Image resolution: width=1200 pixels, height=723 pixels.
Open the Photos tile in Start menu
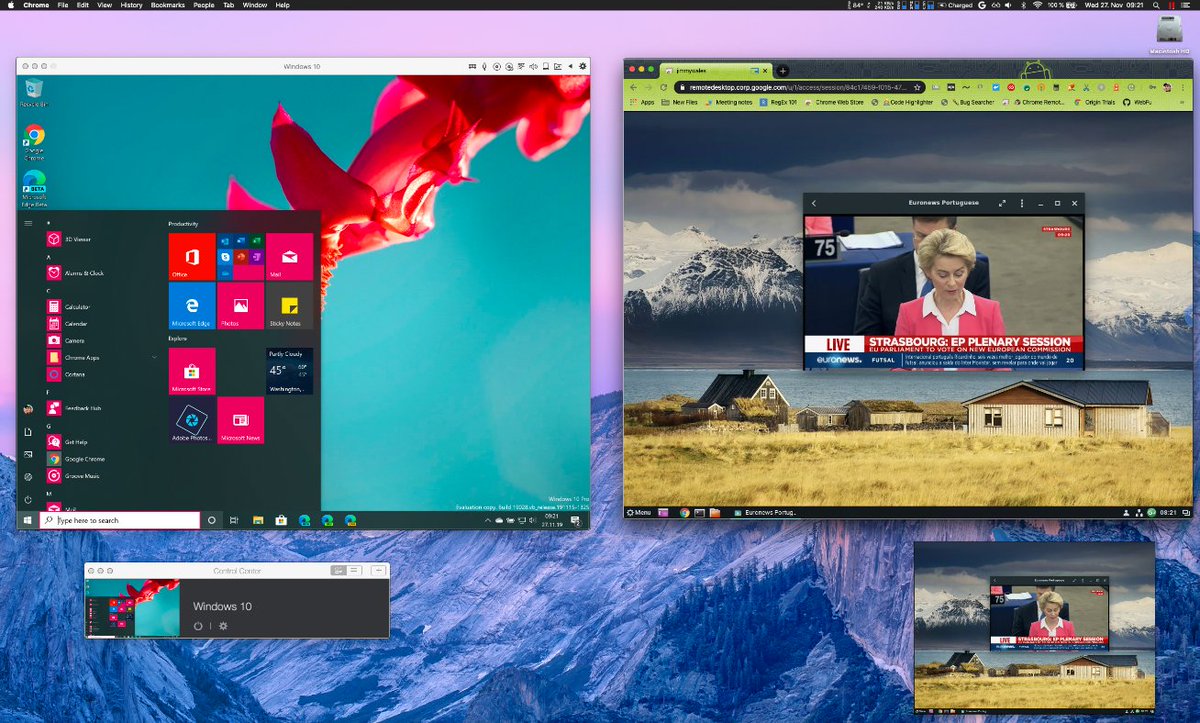(240, 306)
